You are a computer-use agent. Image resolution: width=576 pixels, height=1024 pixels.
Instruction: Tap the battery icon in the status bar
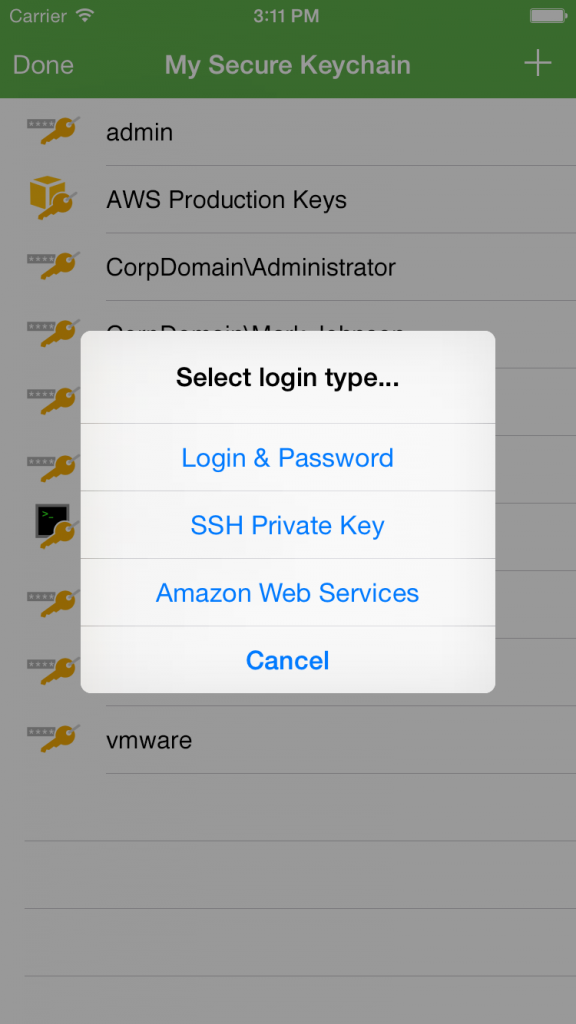(x=548, y=16)
